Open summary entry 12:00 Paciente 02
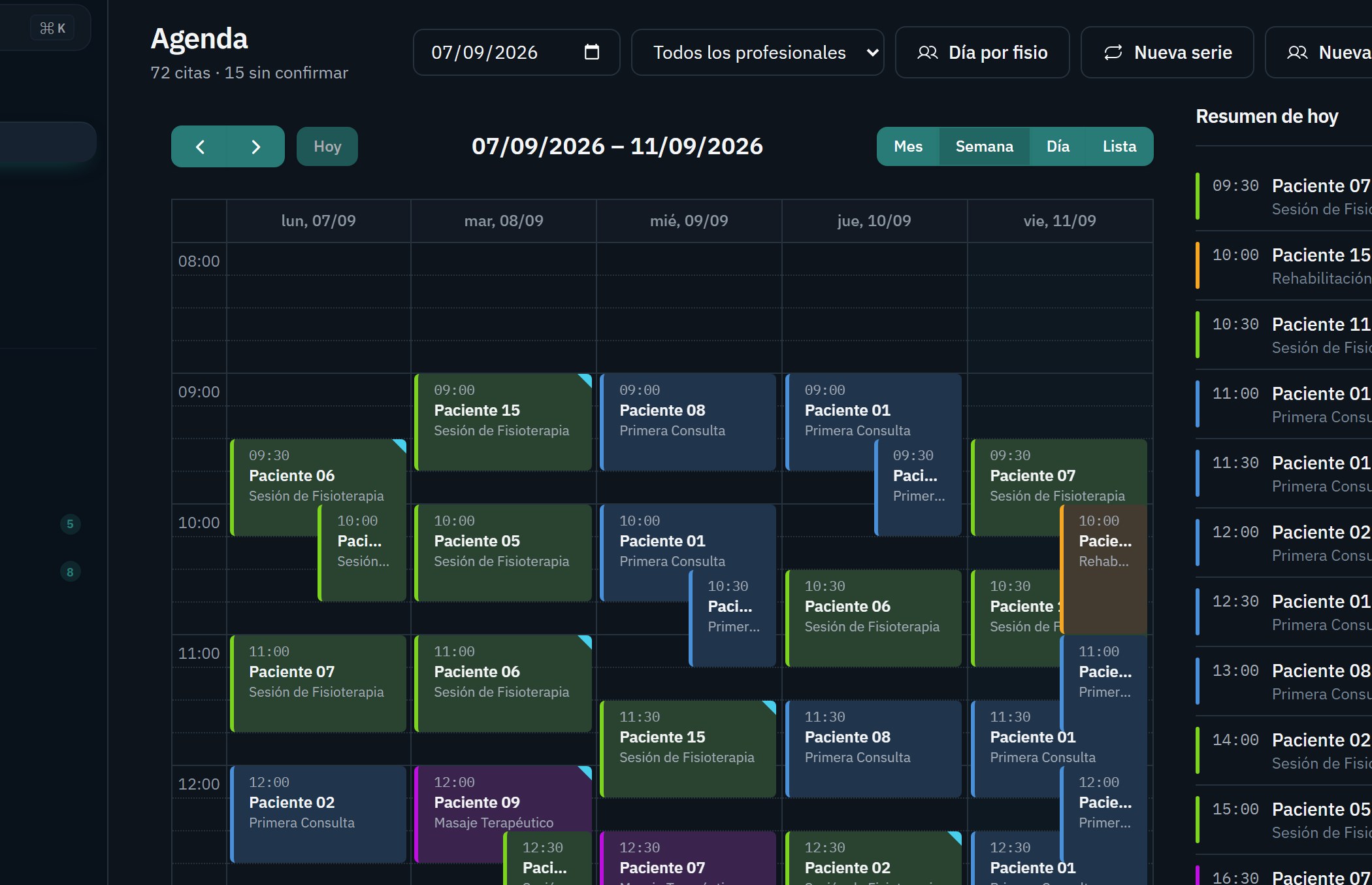The height and width of the screenshot is (885, 1372). [x=1284, y=543]
